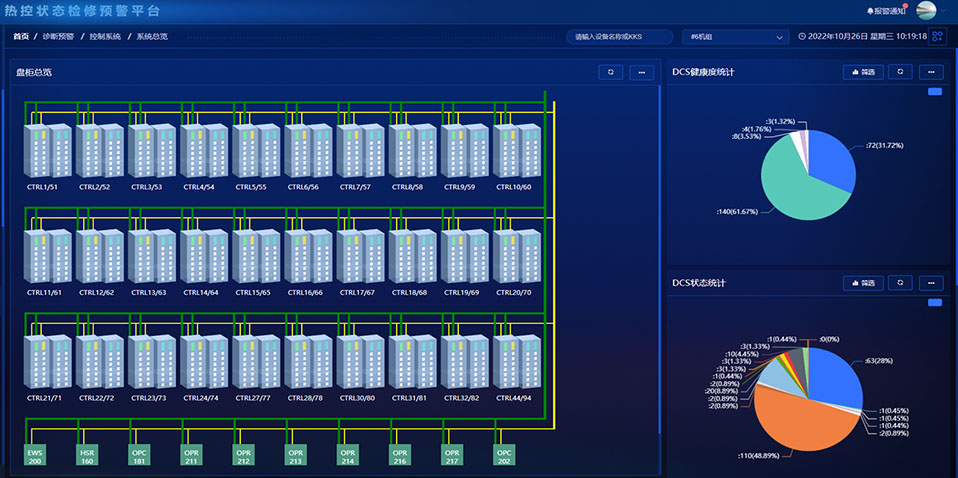Viewport: 958px width, 478px height.
Task: Select the OPR 213 station node
Action: 295,455
